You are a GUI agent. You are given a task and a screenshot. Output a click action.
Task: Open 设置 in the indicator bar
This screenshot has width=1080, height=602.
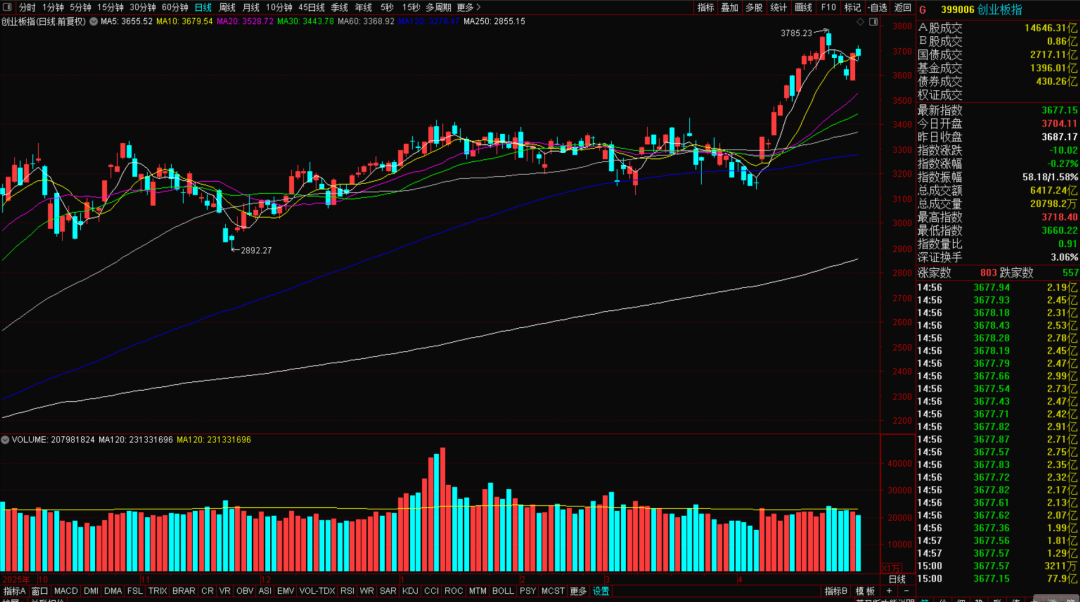601,591
